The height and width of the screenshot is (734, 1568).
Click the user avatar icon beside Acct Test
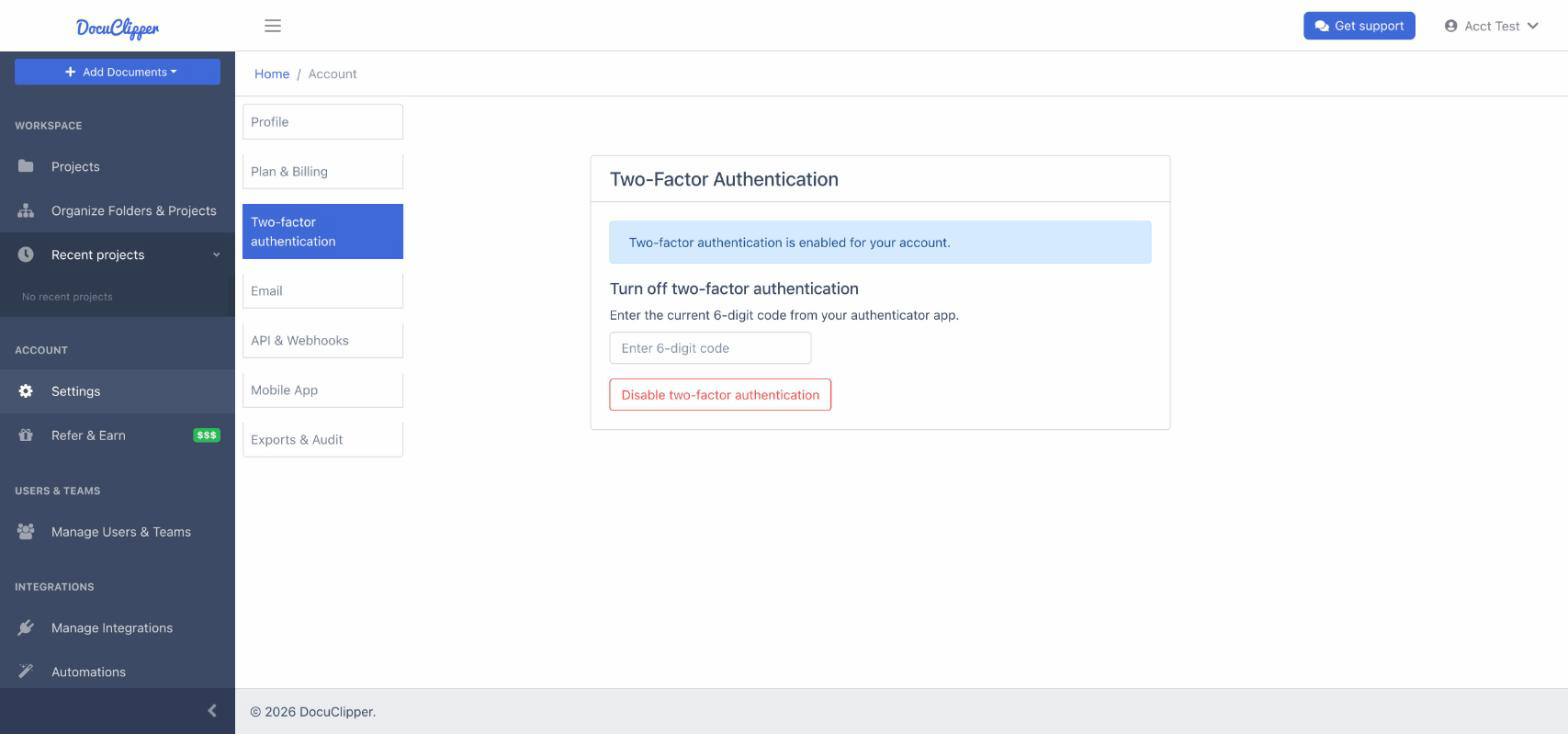pos(1451,26)
